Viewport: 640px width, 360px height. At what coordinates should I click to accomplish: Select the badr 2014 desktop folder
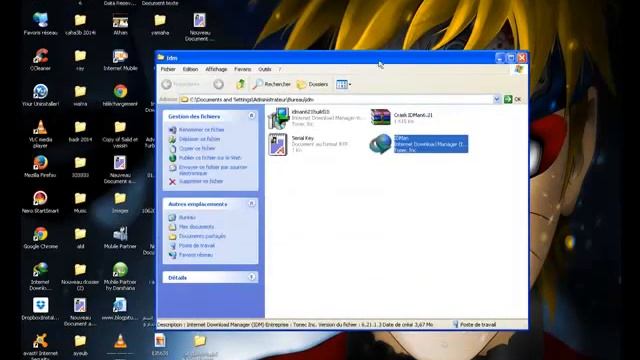80,131
